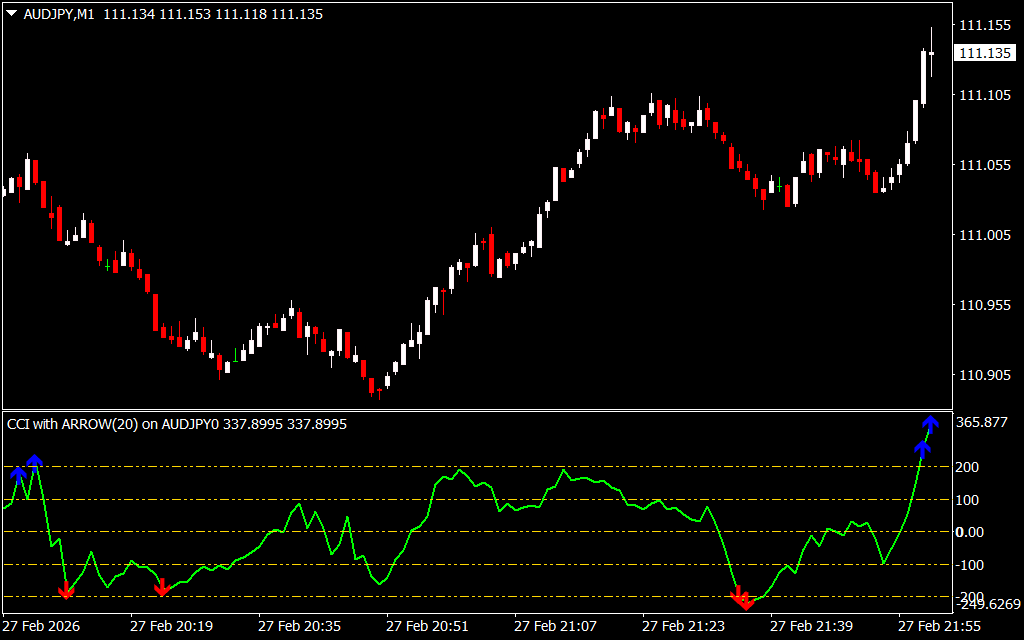
Task: Click the 27 Feb 20:35 time label
Action: tap(299, 626)
